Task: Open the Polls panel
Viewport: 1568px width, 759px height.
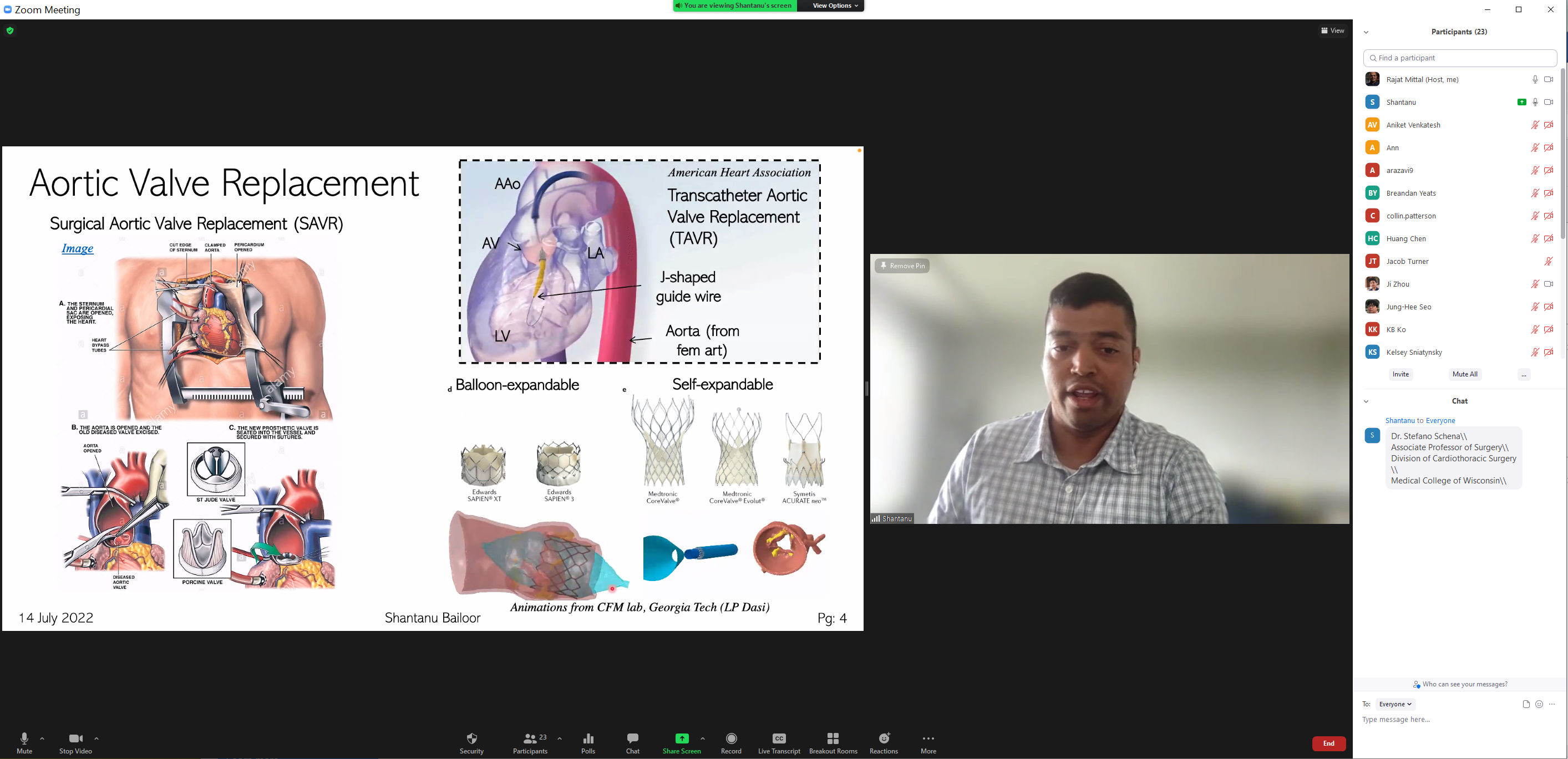Action: (588, 743)
